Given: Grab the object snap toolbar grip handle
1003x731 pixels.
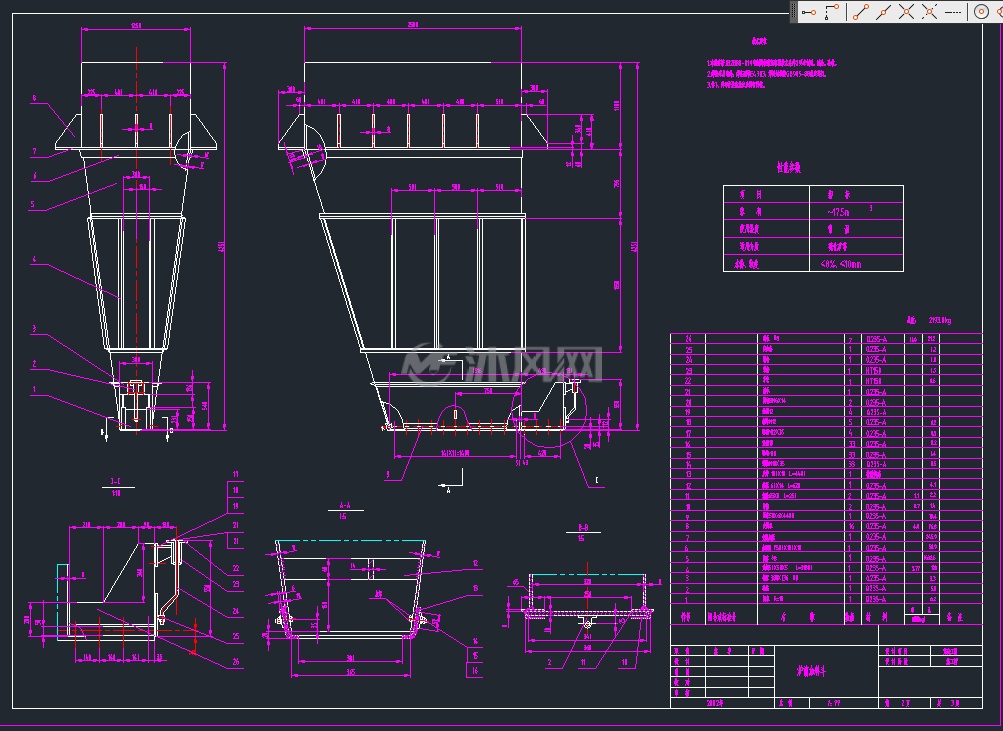Looking at the screenshot, I should [x=794, y=12].
